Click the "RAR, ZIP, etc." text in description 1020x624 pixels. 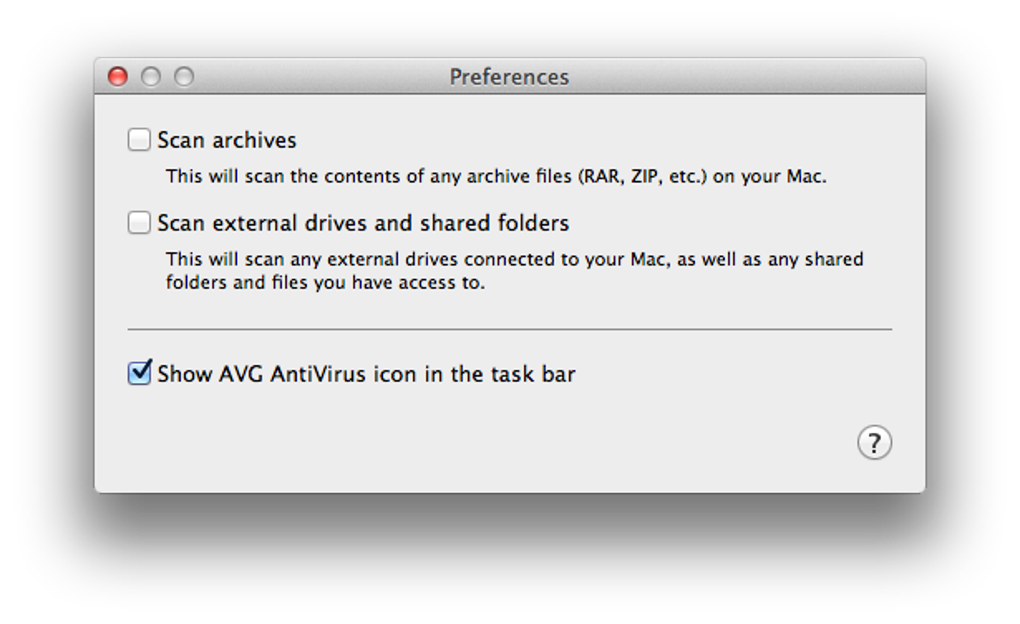tap(639, 177)
